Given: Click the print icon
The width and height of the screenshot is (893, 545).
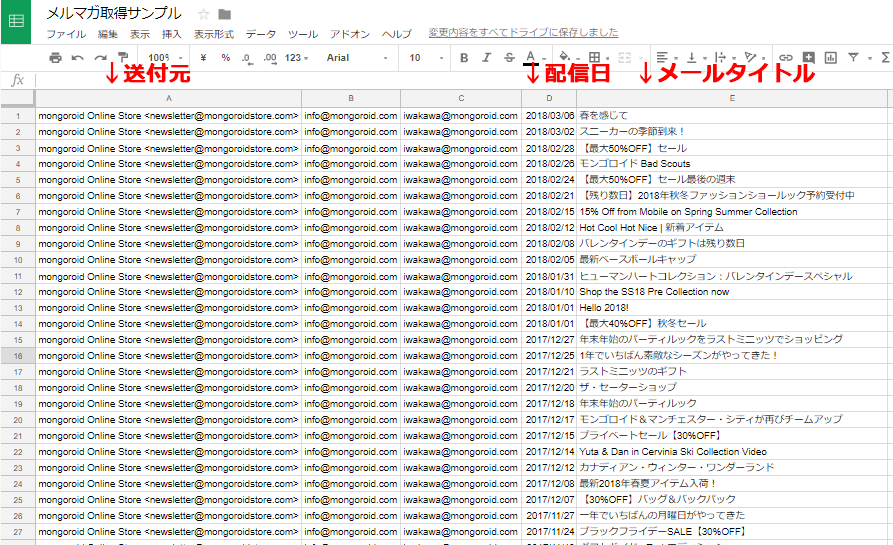Looking at the screenshot, I should [55, 58].
